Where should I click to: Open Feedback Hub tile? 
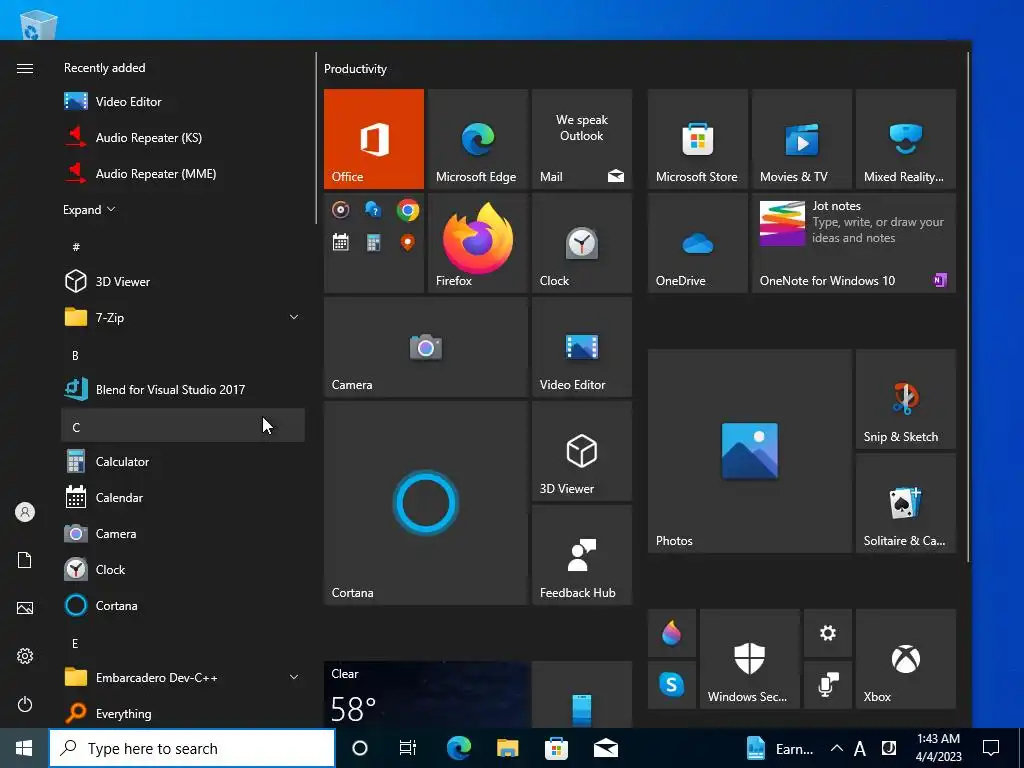click(x=582, y=555)
